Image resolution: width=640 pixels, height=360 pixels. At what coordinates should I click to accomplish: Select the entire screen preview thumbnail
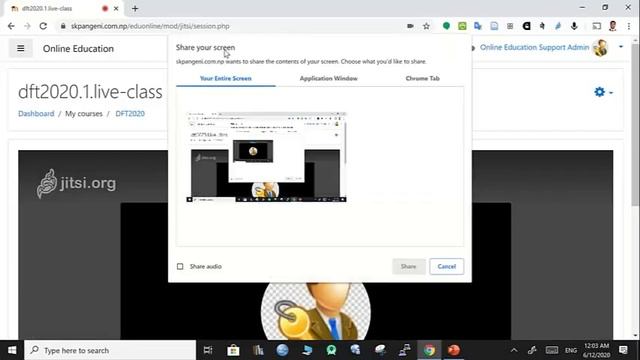tap(266, 157)
